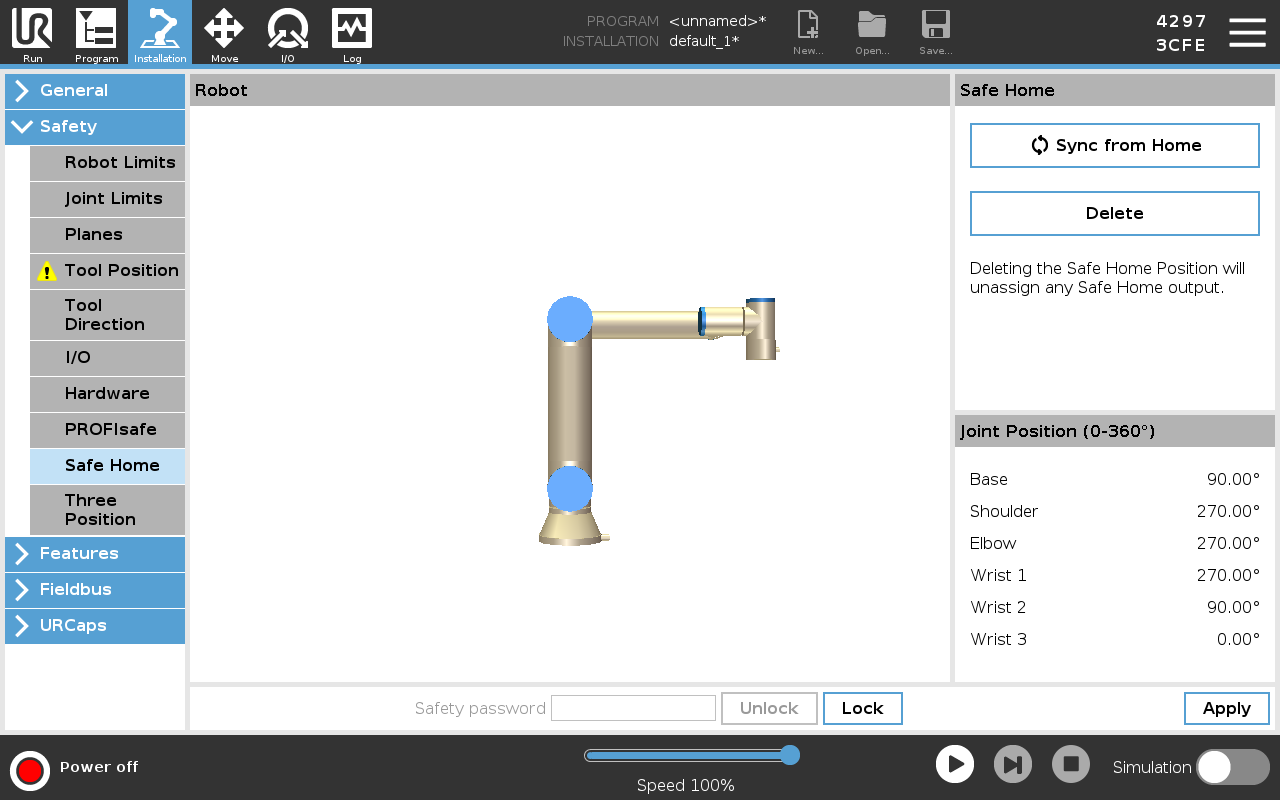Click the red Power off indicator
1280x800 pixels.
(30, 770)
